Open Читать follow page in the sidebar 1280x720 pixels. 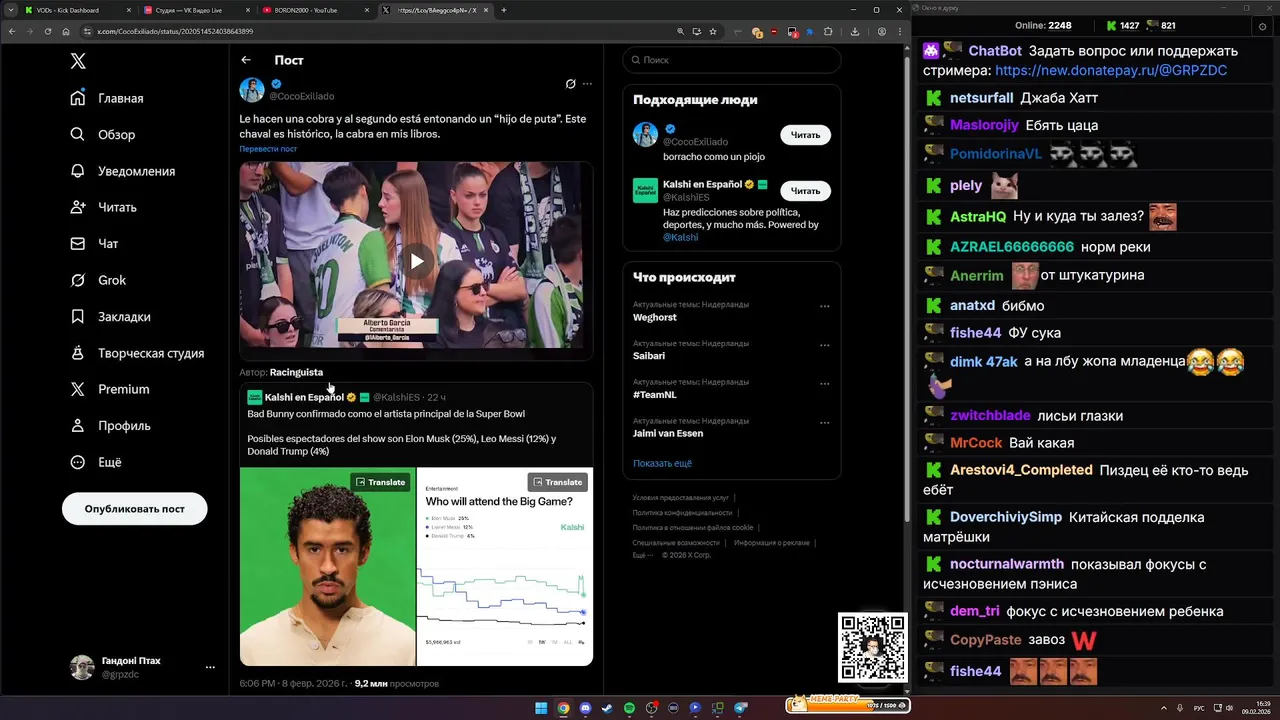[x=103, y=207]
